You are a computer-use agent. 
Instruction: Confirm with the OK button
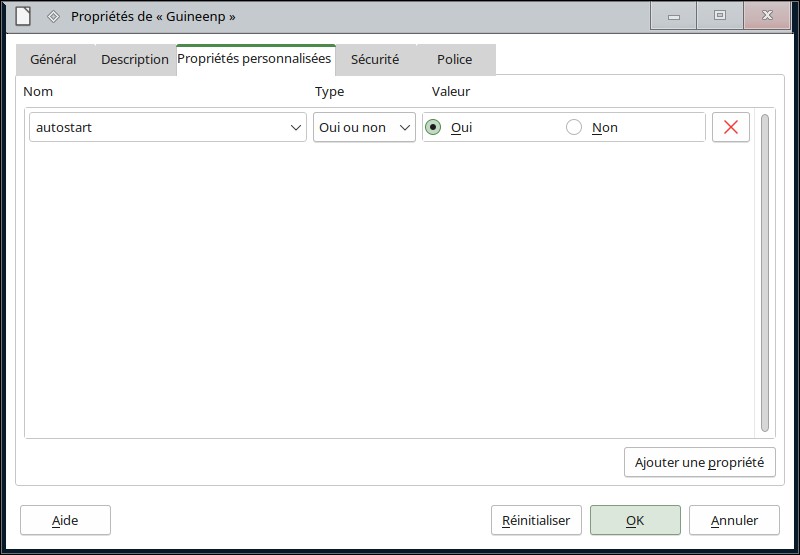click(635, 520)
